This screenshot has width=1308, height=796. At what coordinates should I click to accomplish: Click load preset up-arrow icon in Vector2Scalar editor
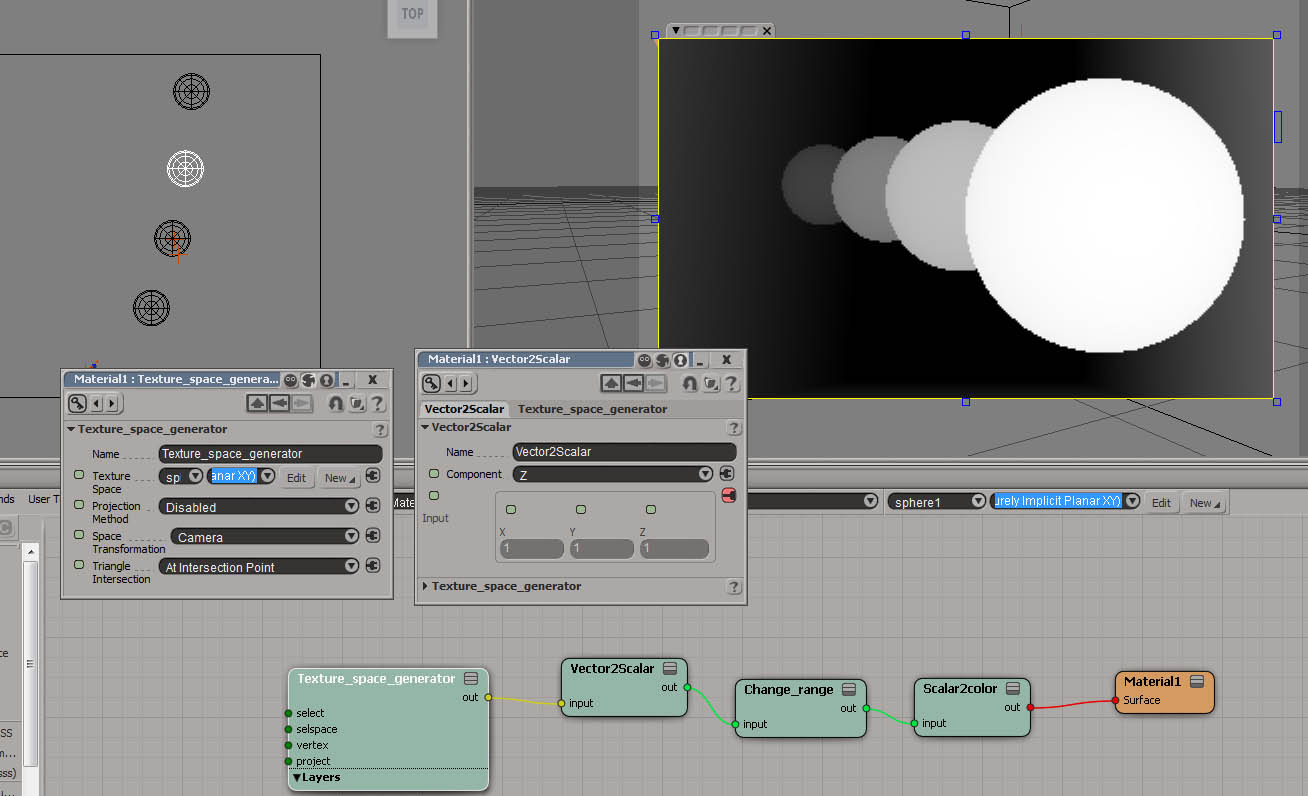[x=611, y=383]
